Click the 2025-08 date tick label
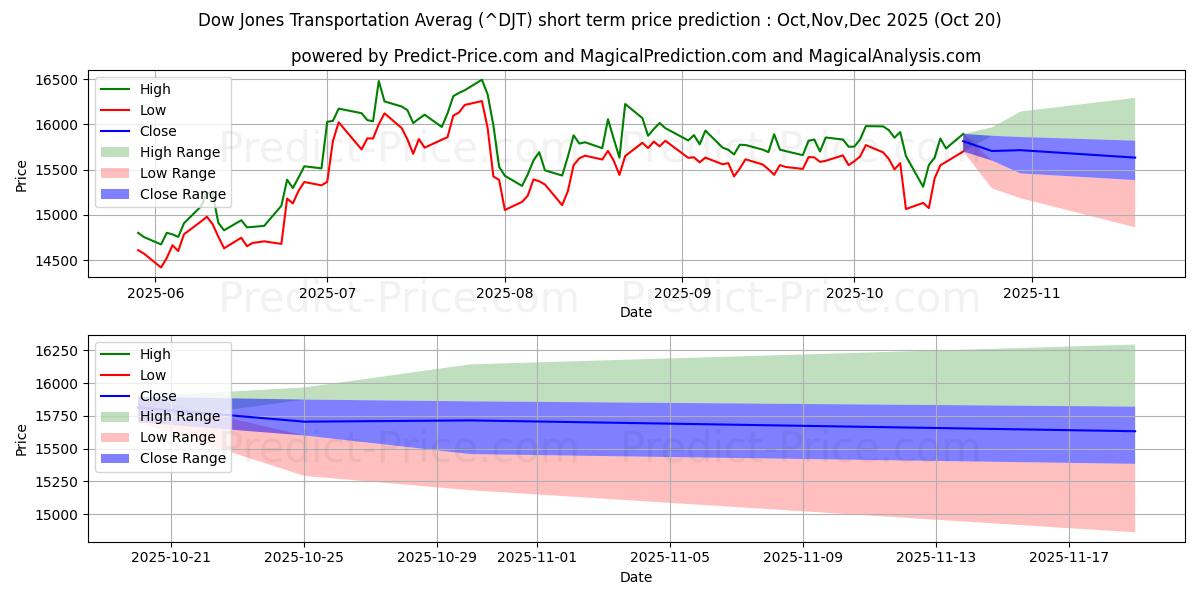 (x=505, y=295)
